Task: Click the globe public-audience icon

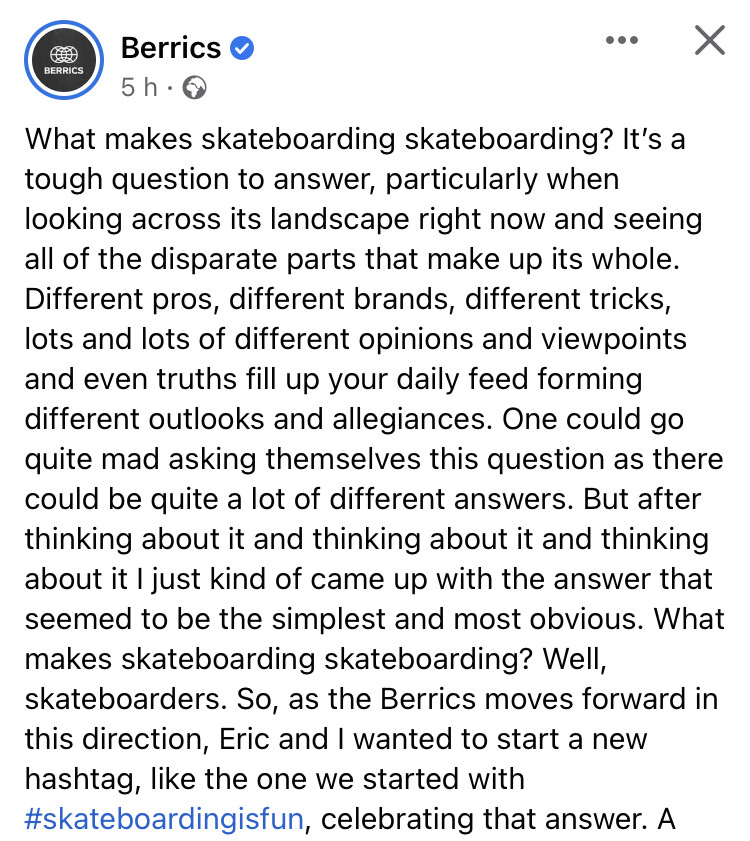Action: tap(195, 88)
